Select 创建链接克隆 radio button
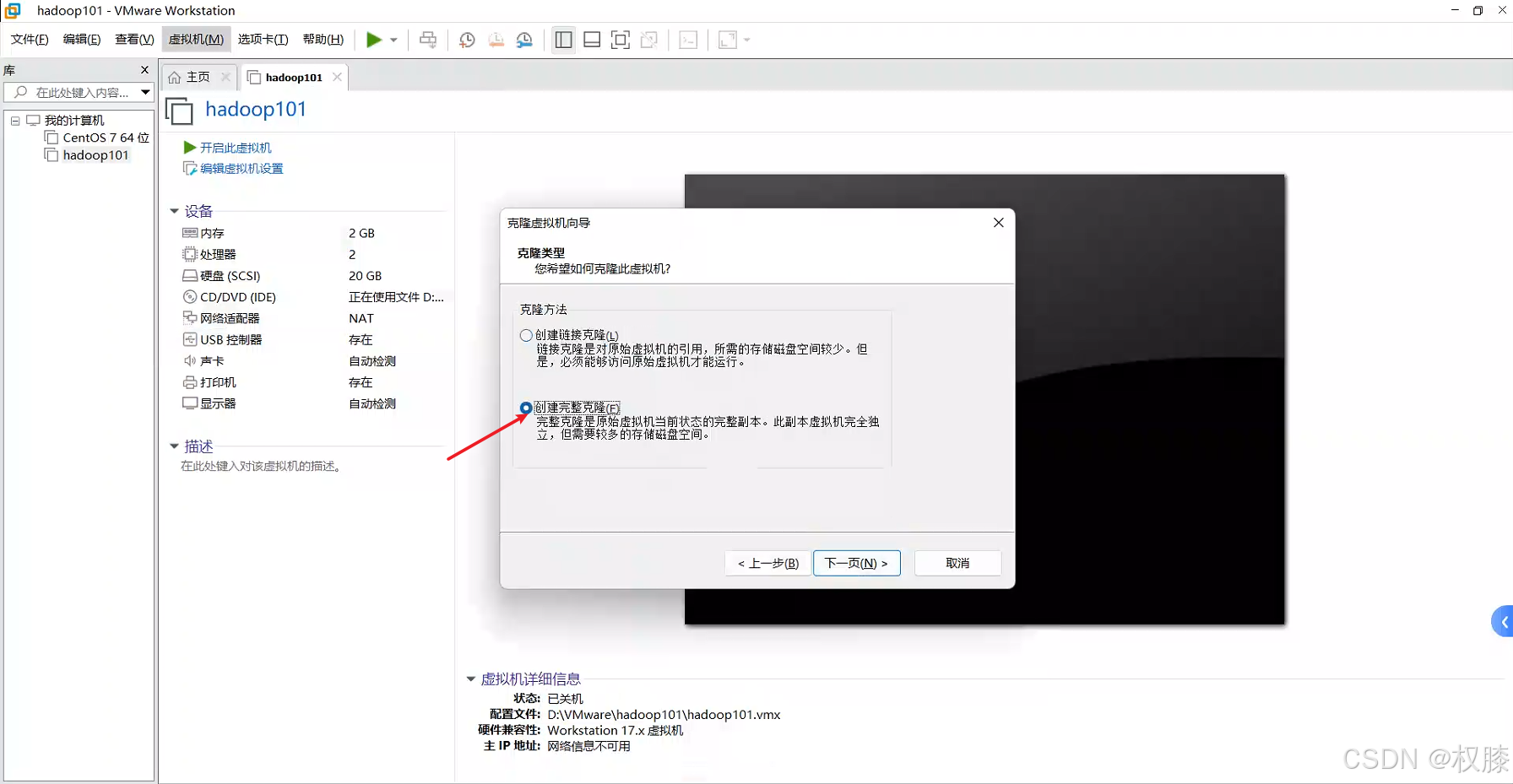 (x=526, y=335)
